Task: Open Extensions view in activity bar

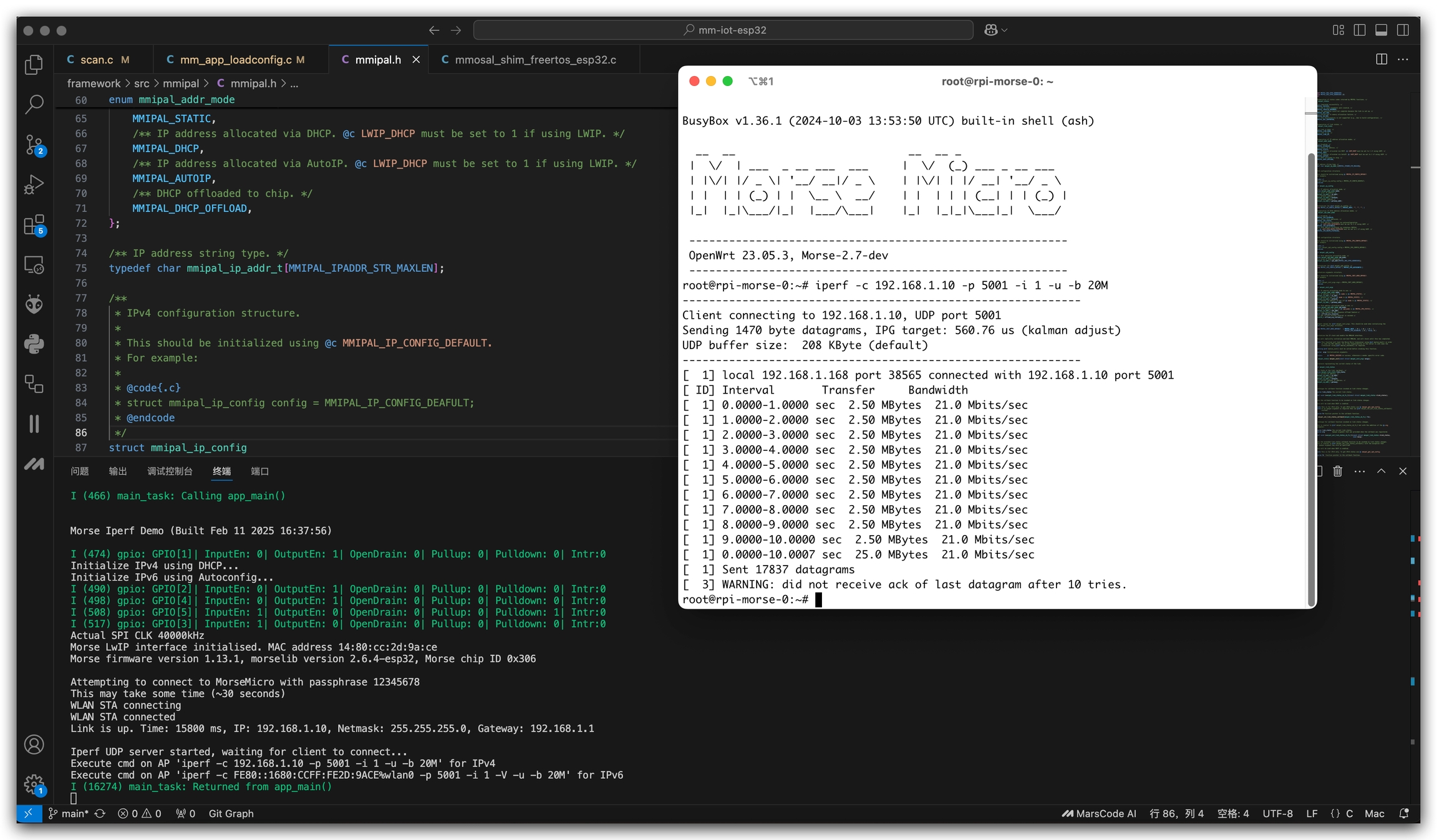Action: coord(34,224)
